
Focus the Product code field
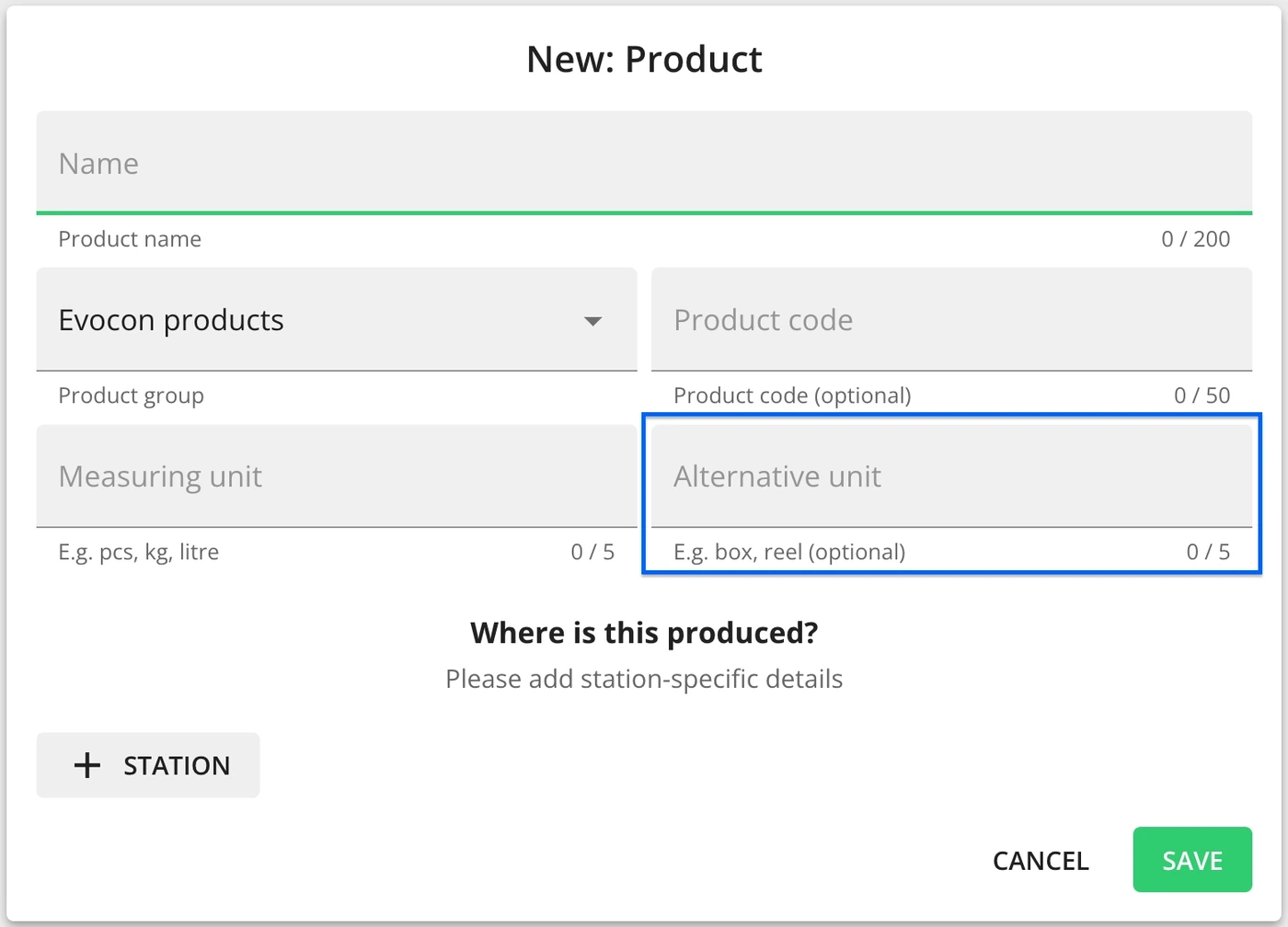[951, 319]
